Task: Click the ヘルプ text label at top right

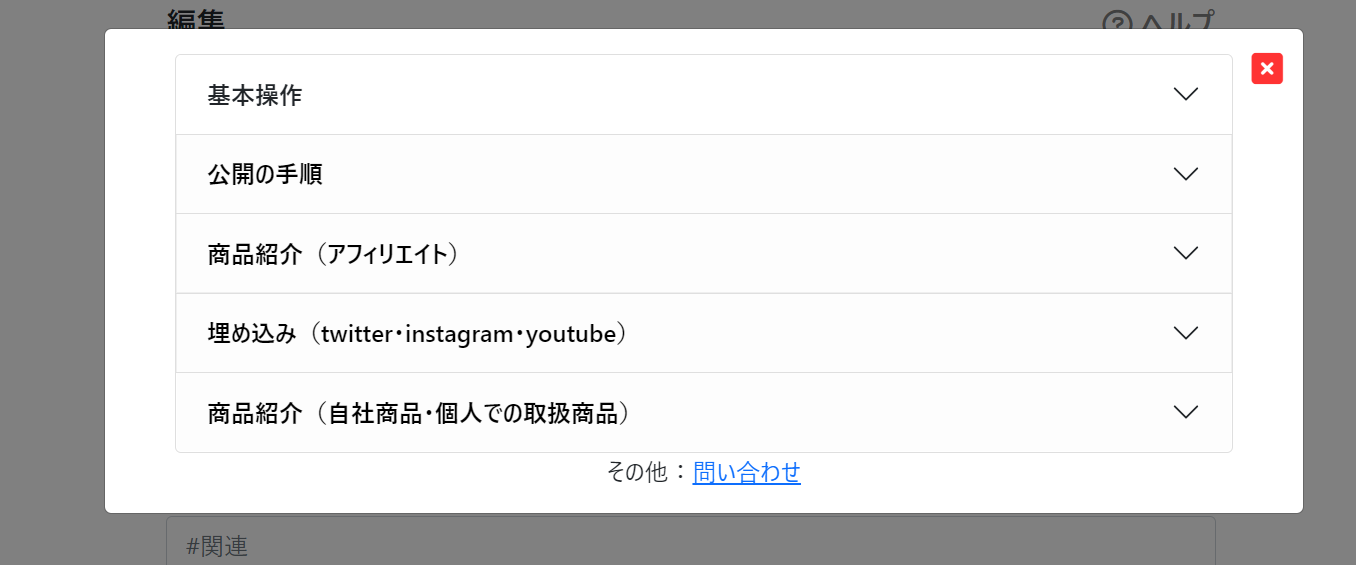Action: [1177, 20]
